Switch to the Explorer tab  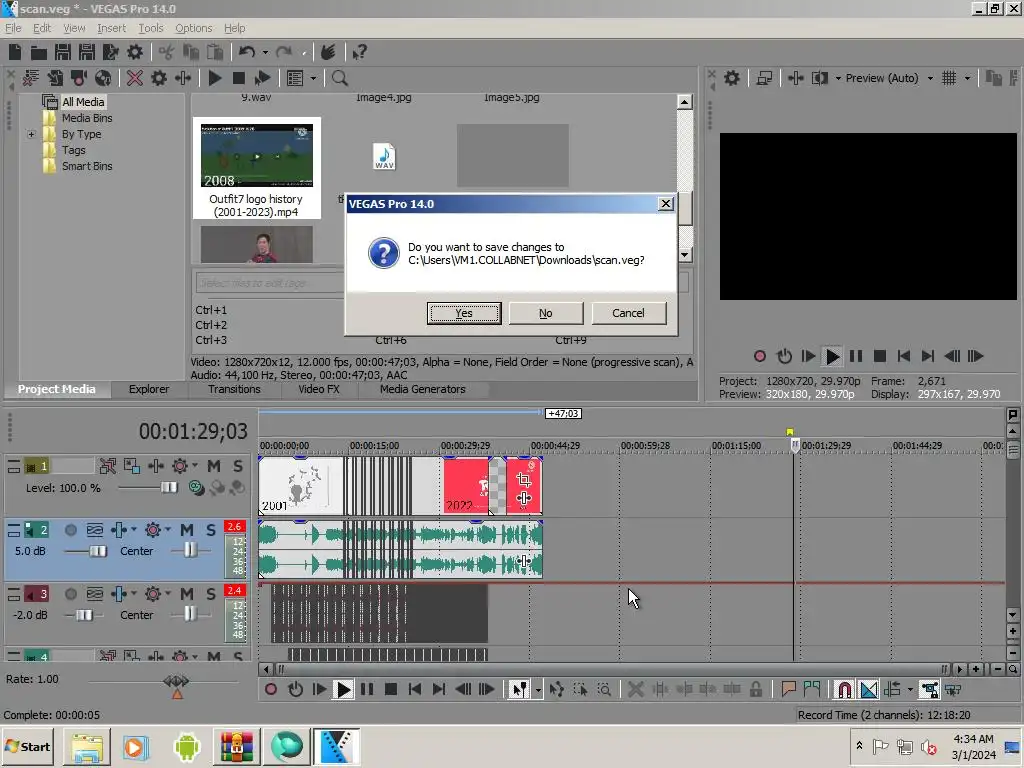pos(149,389)
